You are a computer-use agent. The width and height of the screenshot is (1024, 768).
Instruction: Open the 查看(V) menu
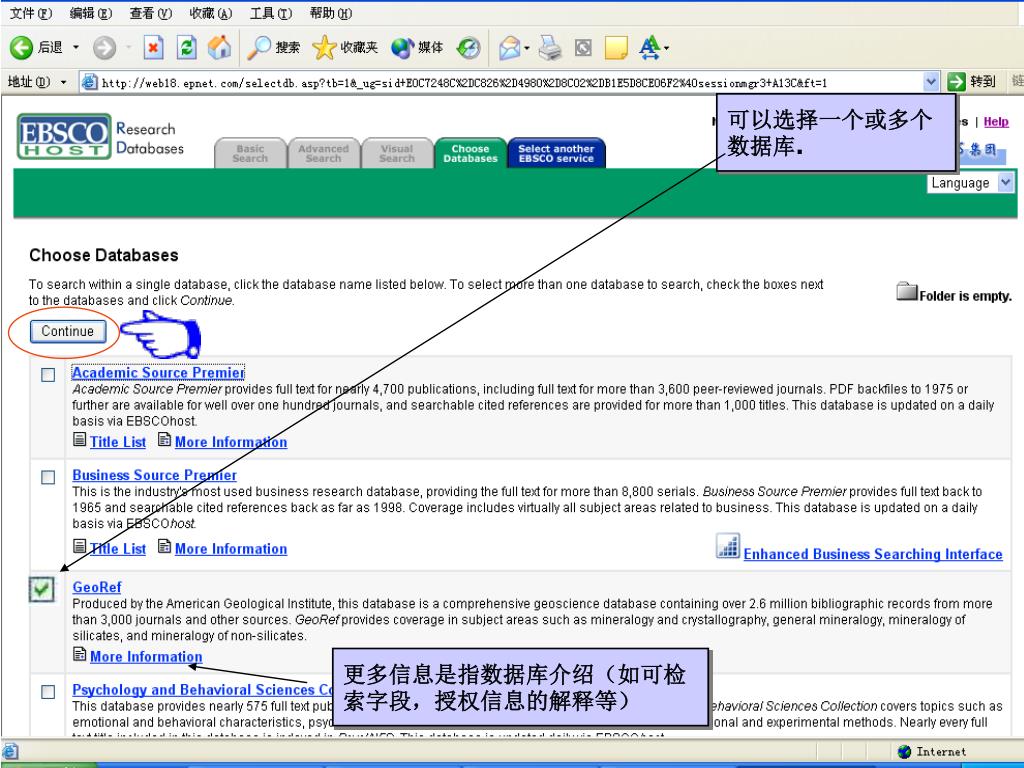tap(151, 13)
